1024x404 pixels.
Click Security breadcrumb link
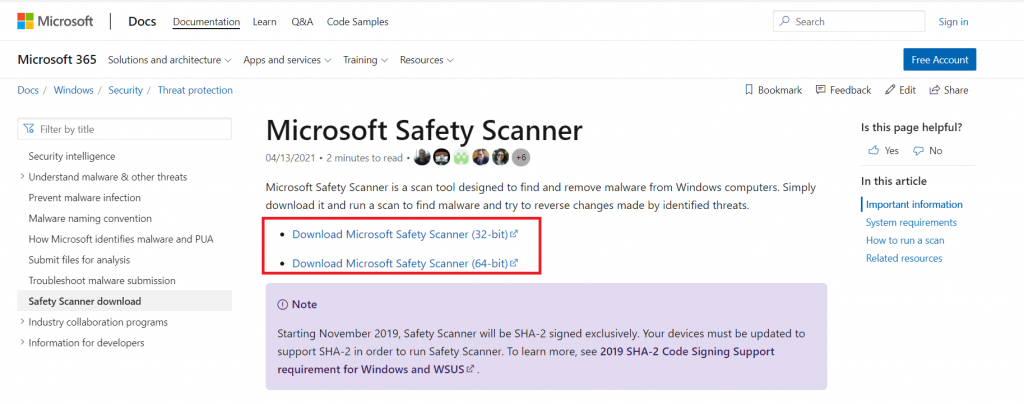(x=125, y=90)
